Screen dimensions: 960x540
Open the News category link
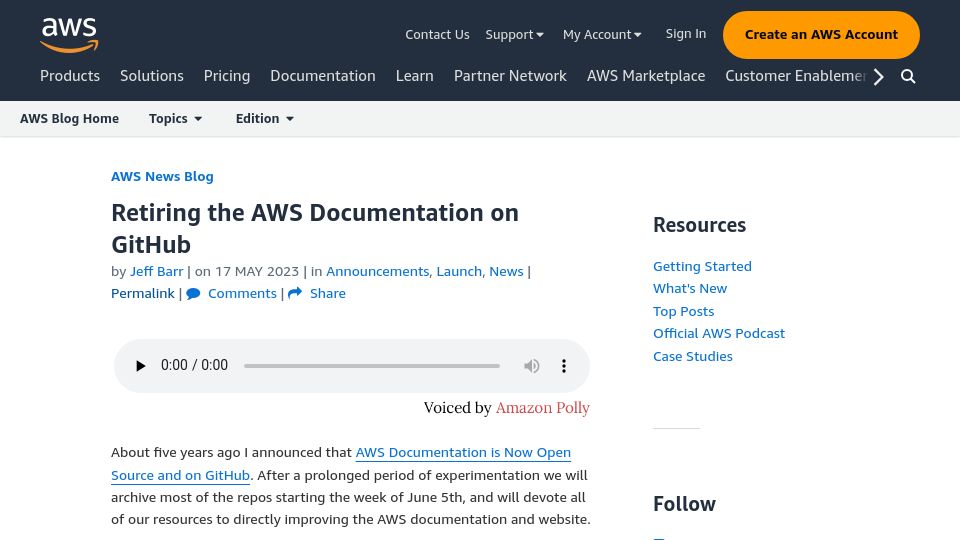pos(506,271)
